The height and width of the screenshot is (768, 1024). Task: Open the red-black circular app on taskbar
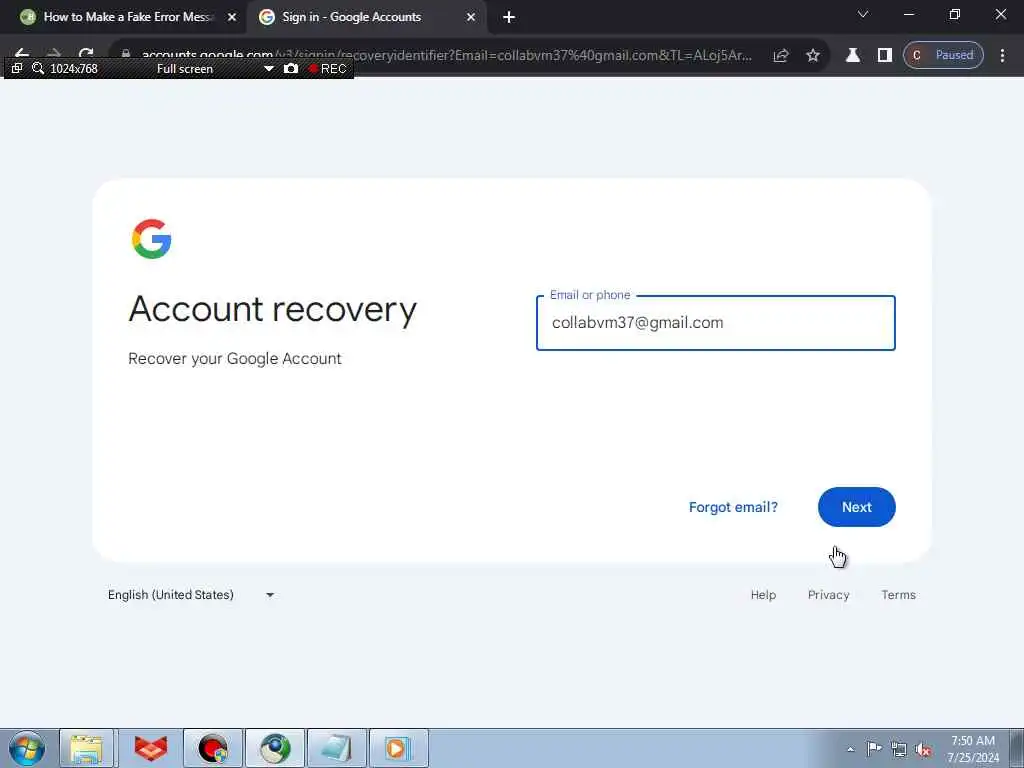coord(213,748)
